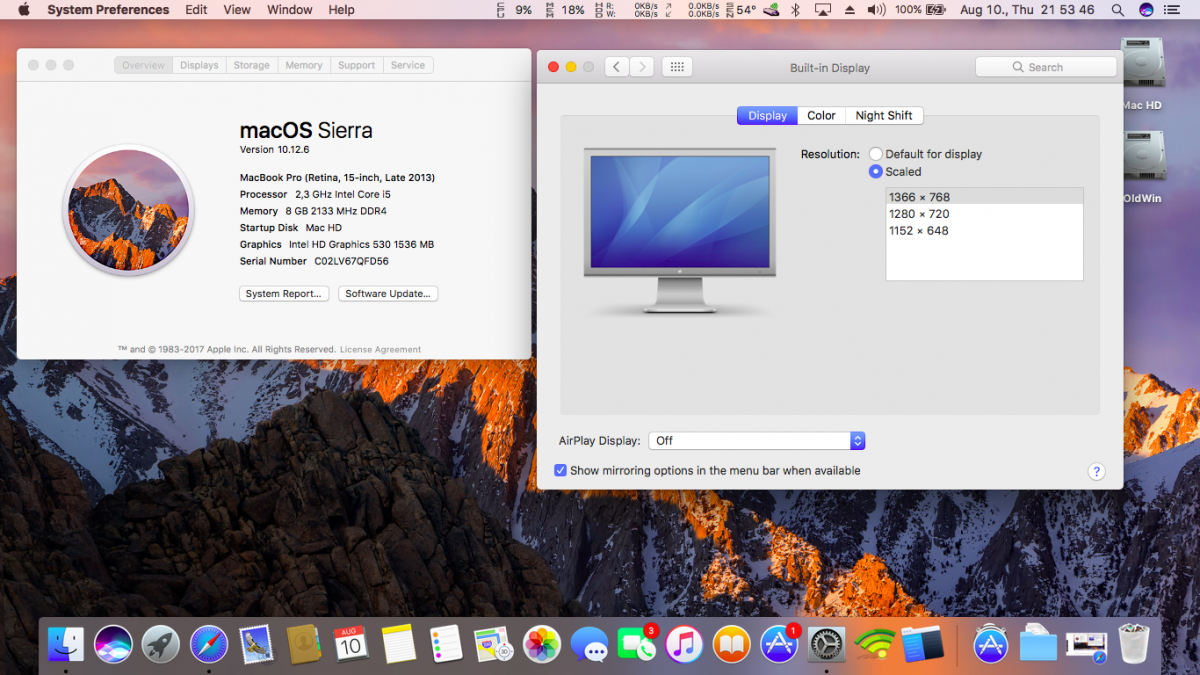Open FaceTime with the notification badge
The width and height of the screenshot is (1200, 675).
(636, 644)
